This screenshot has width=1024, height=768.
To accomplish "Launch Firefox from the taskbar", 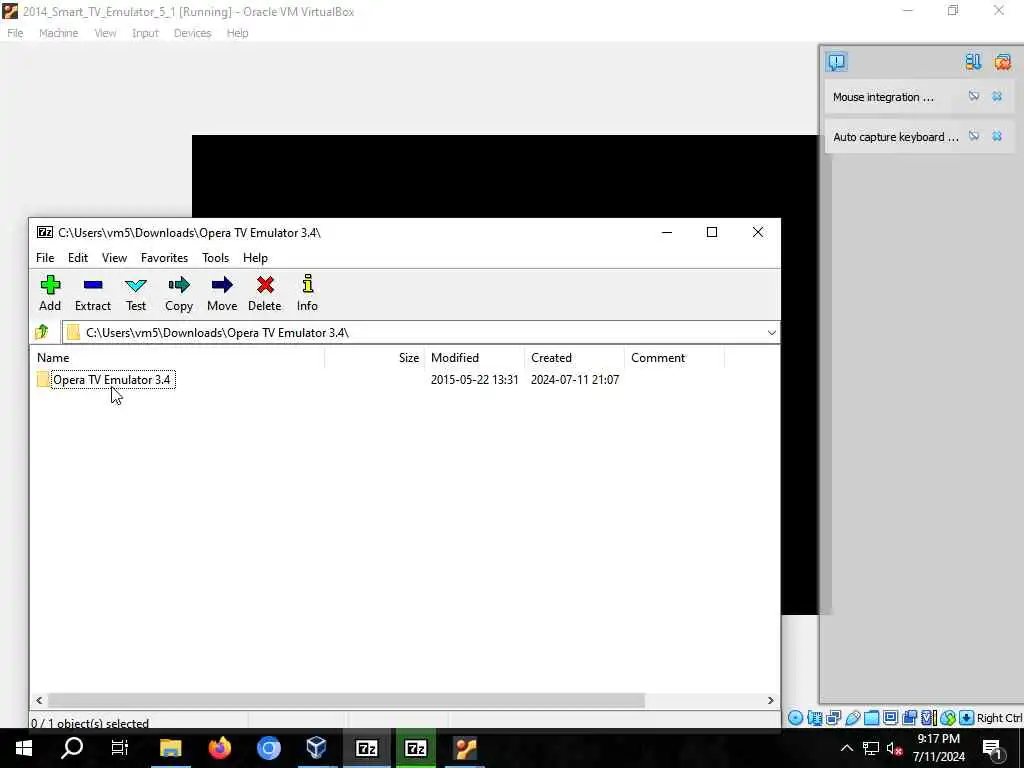I will (x=219, y=748).
